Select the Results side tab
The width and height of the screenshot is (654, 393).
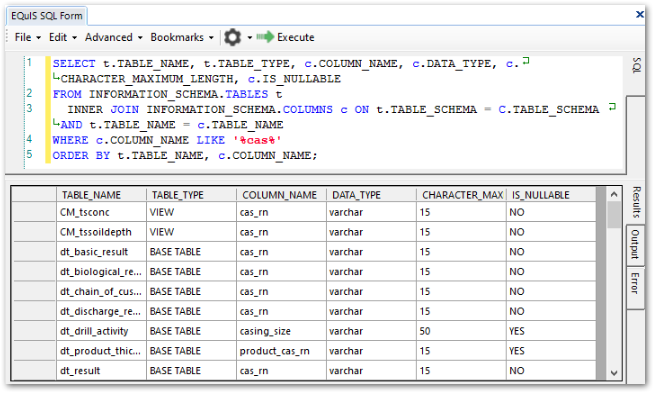[636, 202]
